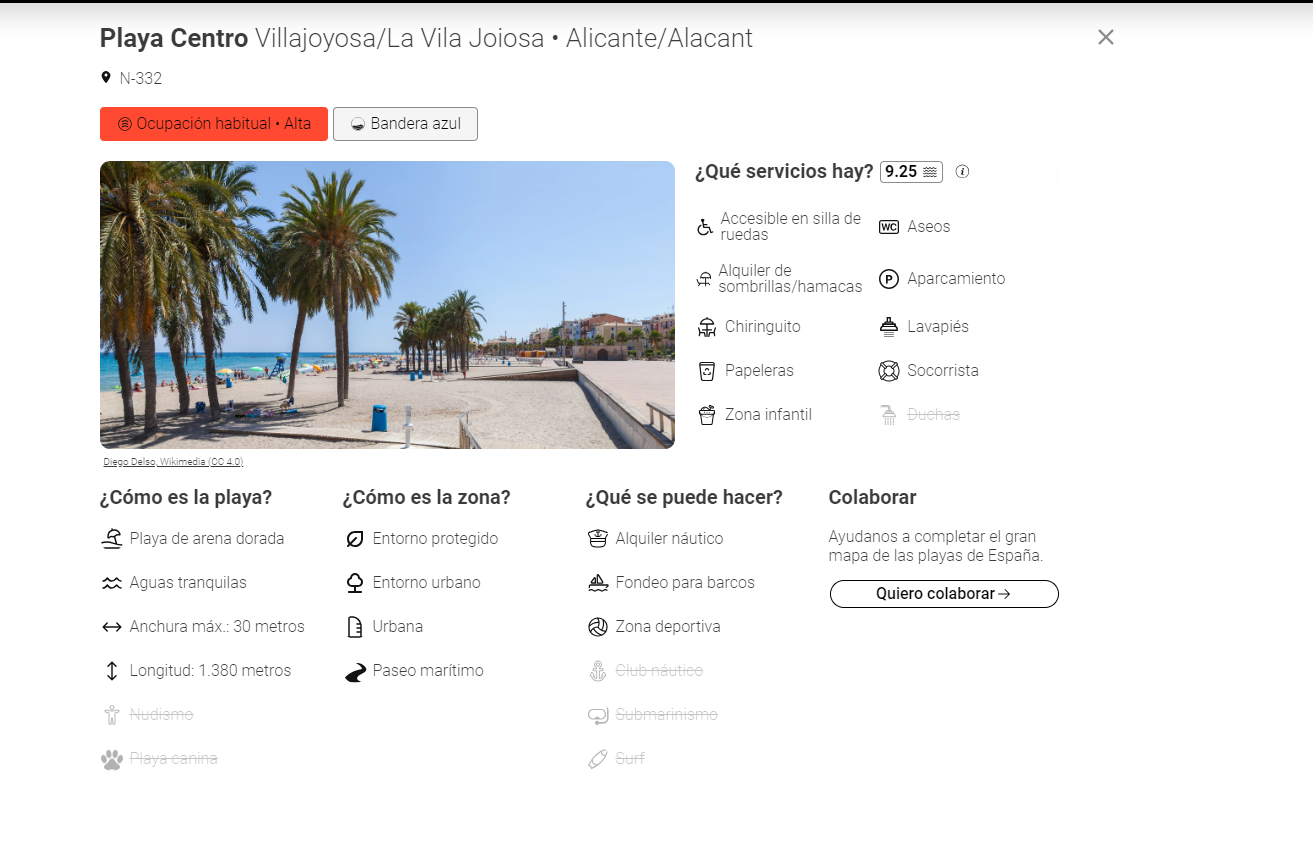
Task: Click the 'Fondeo para barcos' label
Action: coord(685,582)
